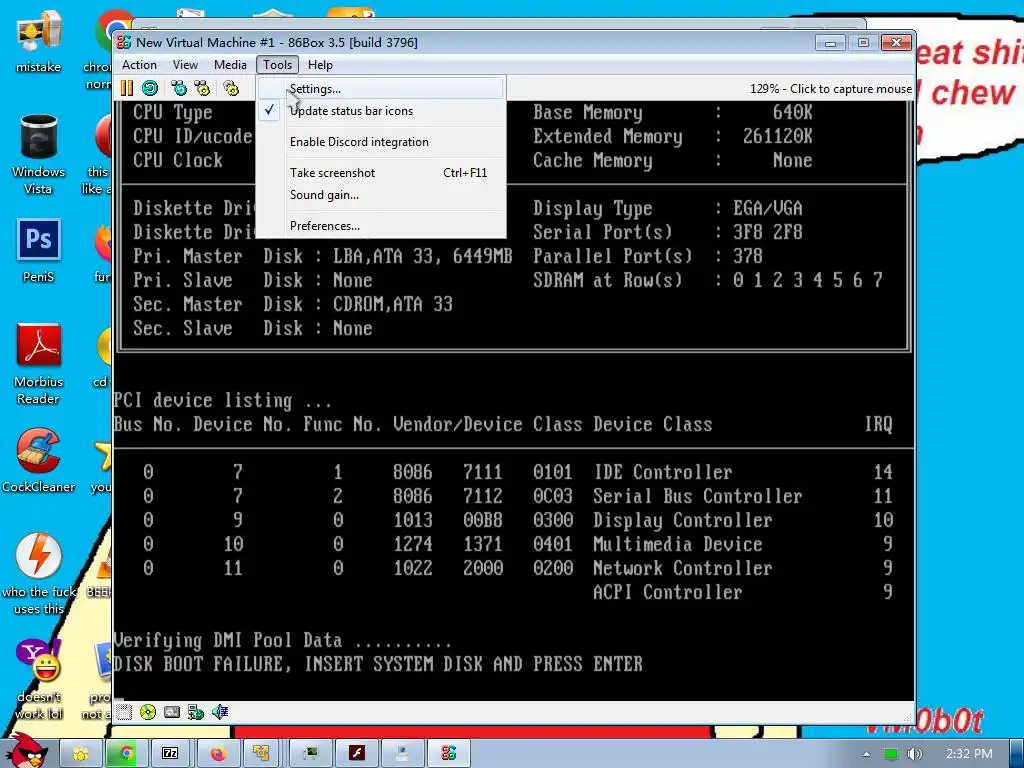Click 'Verifying DMI Pool Data' line
The image size is (1024, 768).
click(282, 640)
